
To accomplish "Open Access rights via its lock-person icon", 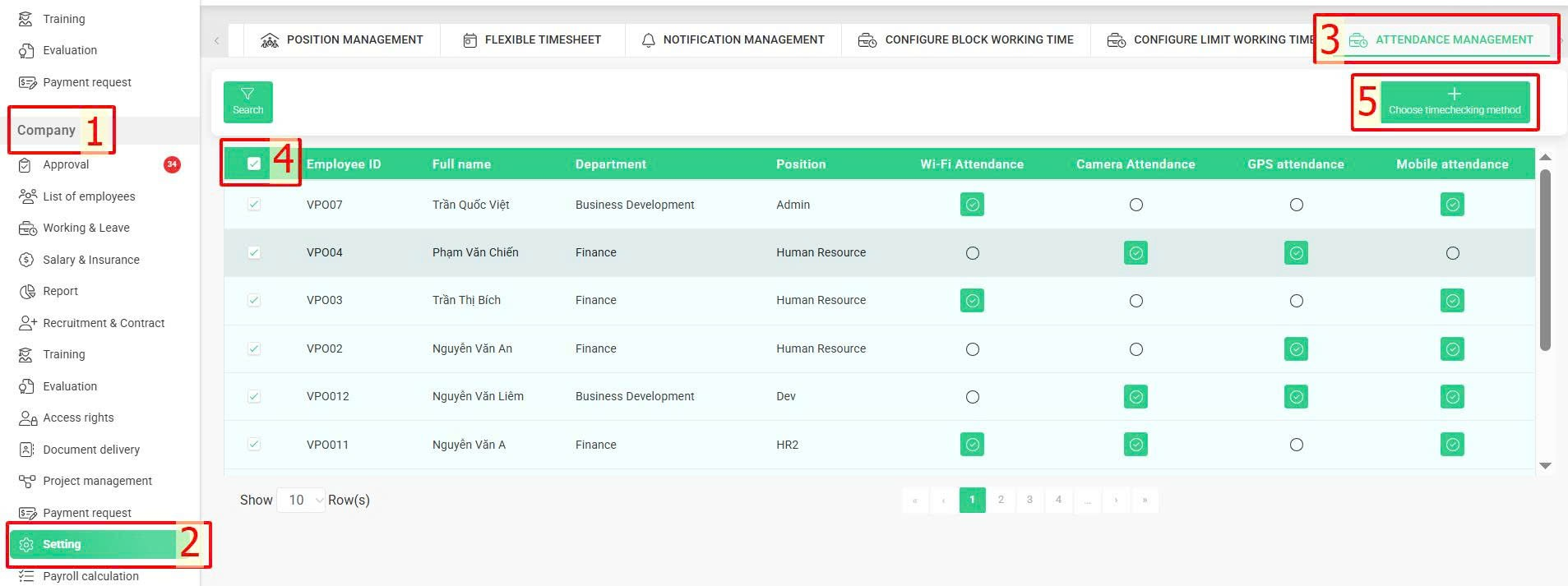I will (27, 418).
